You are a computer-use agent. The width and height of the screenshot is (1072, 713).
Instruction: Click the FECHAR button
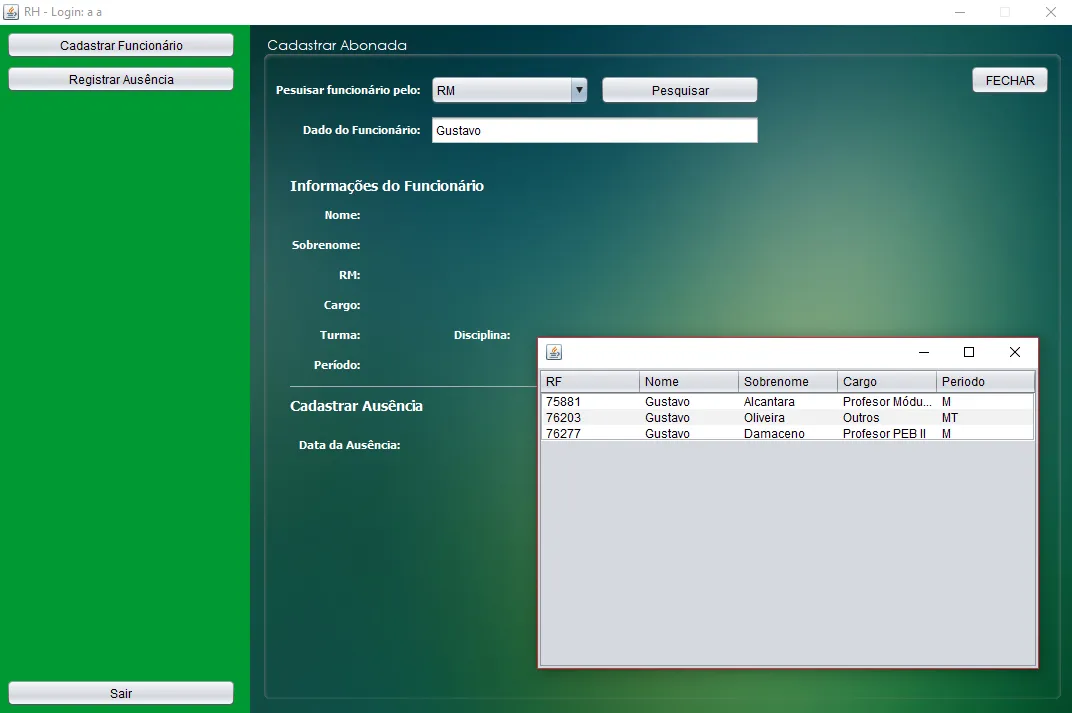1009,80
